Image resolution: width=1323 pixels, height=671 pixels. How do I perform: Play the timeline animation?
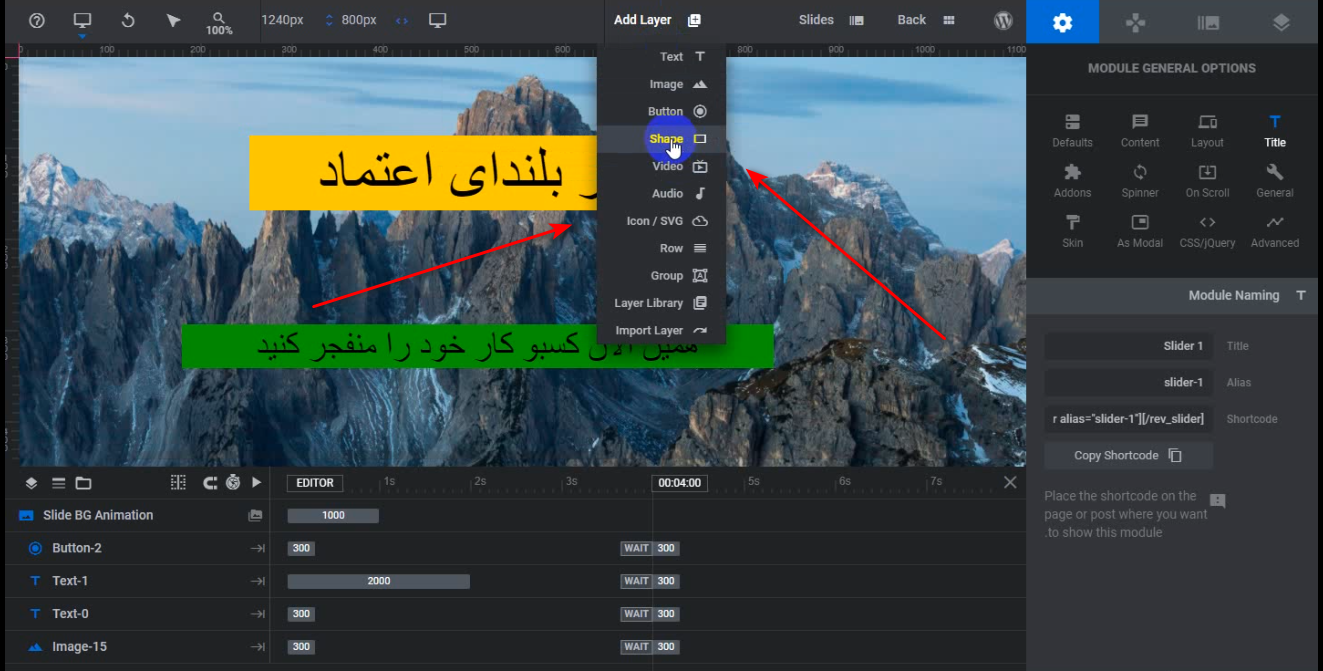[x=257, y=482]
